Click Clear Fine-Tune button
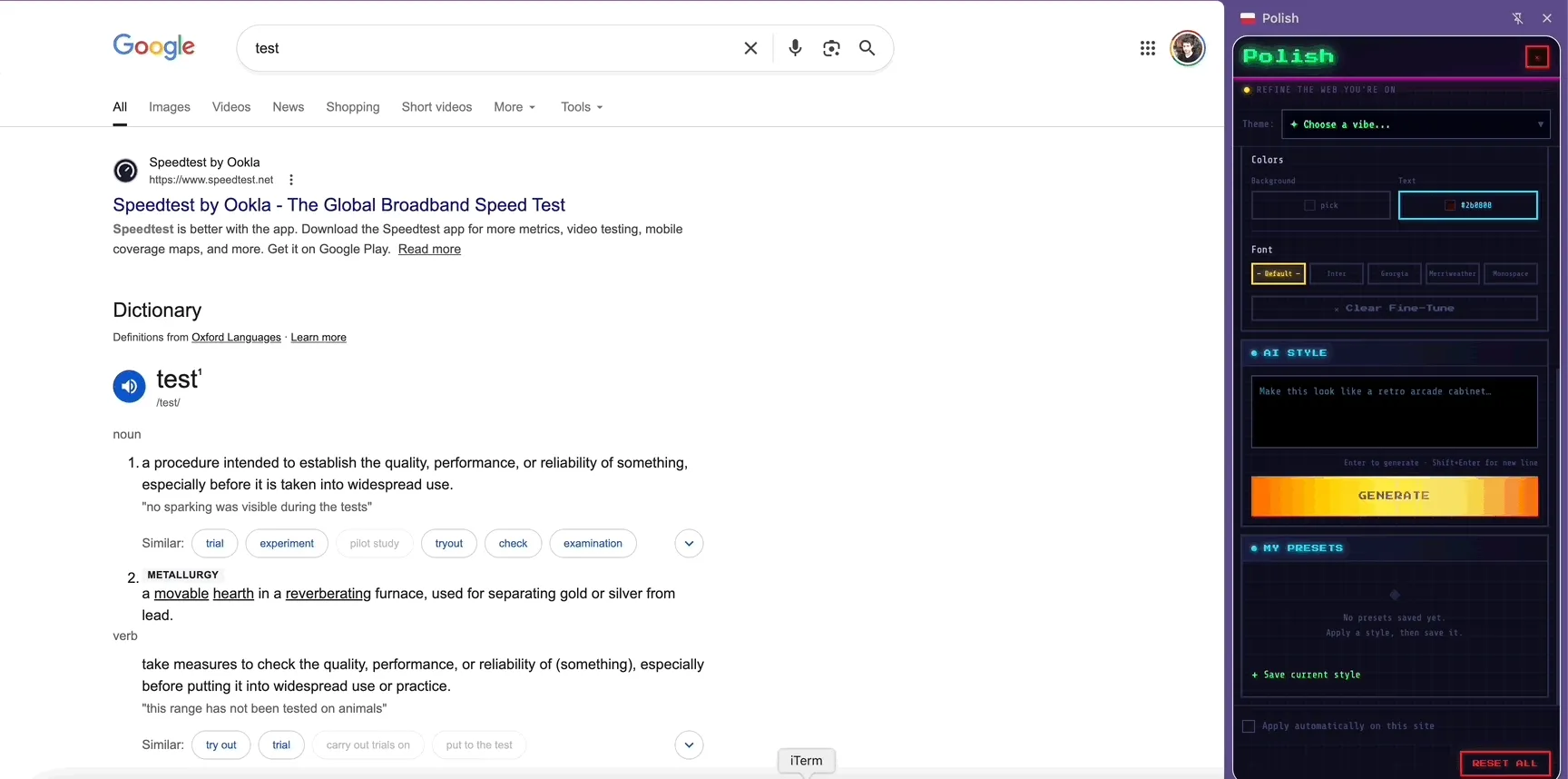The height and width of the screenshot is (779, 1568). point(1394,309)
